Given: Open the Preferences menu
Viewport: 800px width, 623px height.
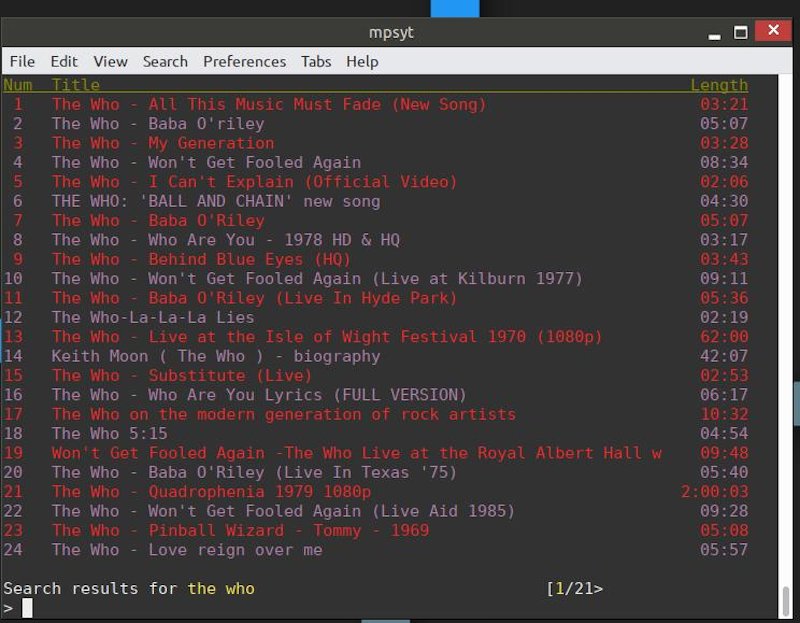Looking at the screenshot, I should click(244, 61).
